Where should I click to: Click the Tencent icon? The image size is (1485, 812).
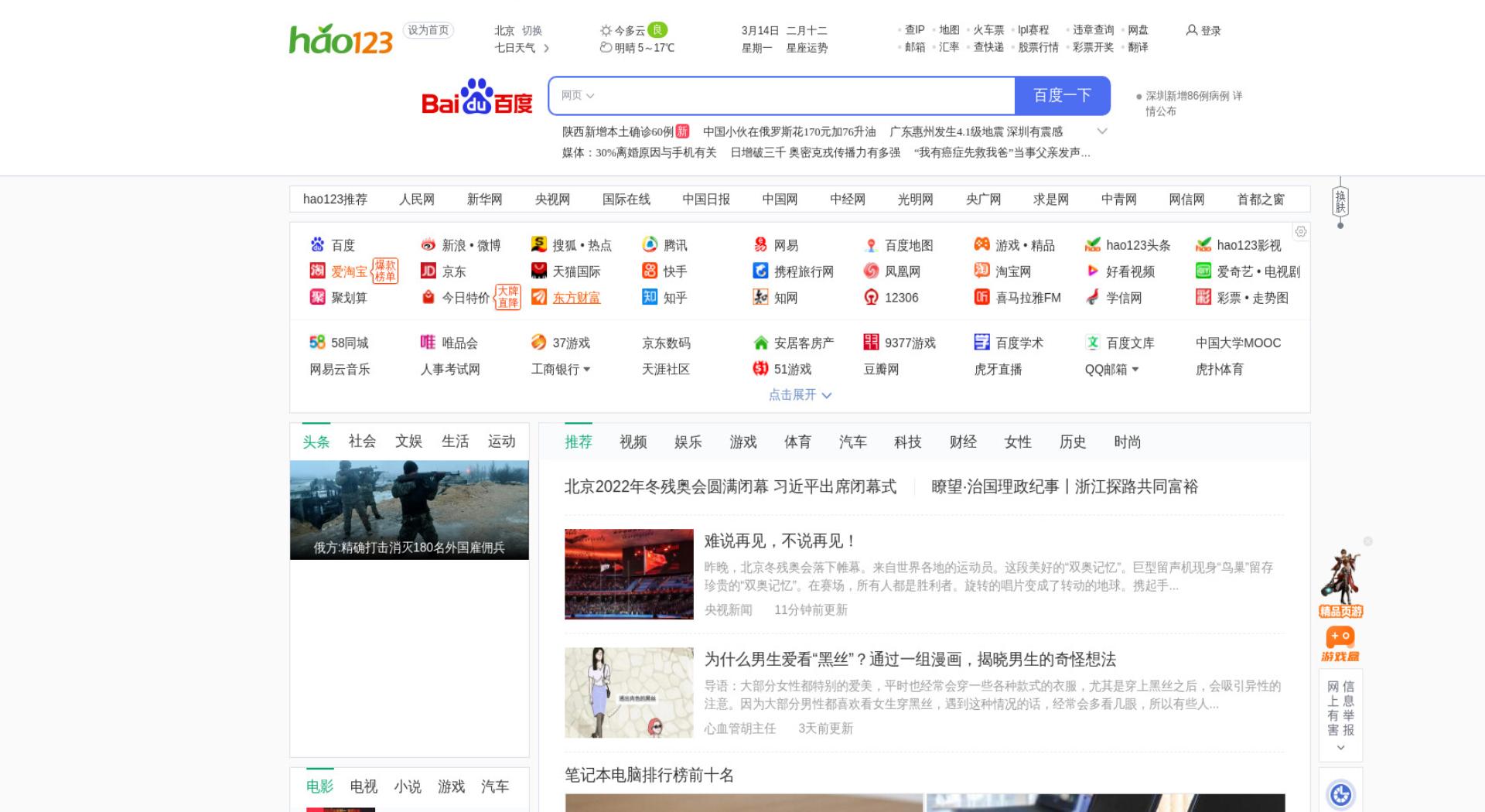coord(650,245)
